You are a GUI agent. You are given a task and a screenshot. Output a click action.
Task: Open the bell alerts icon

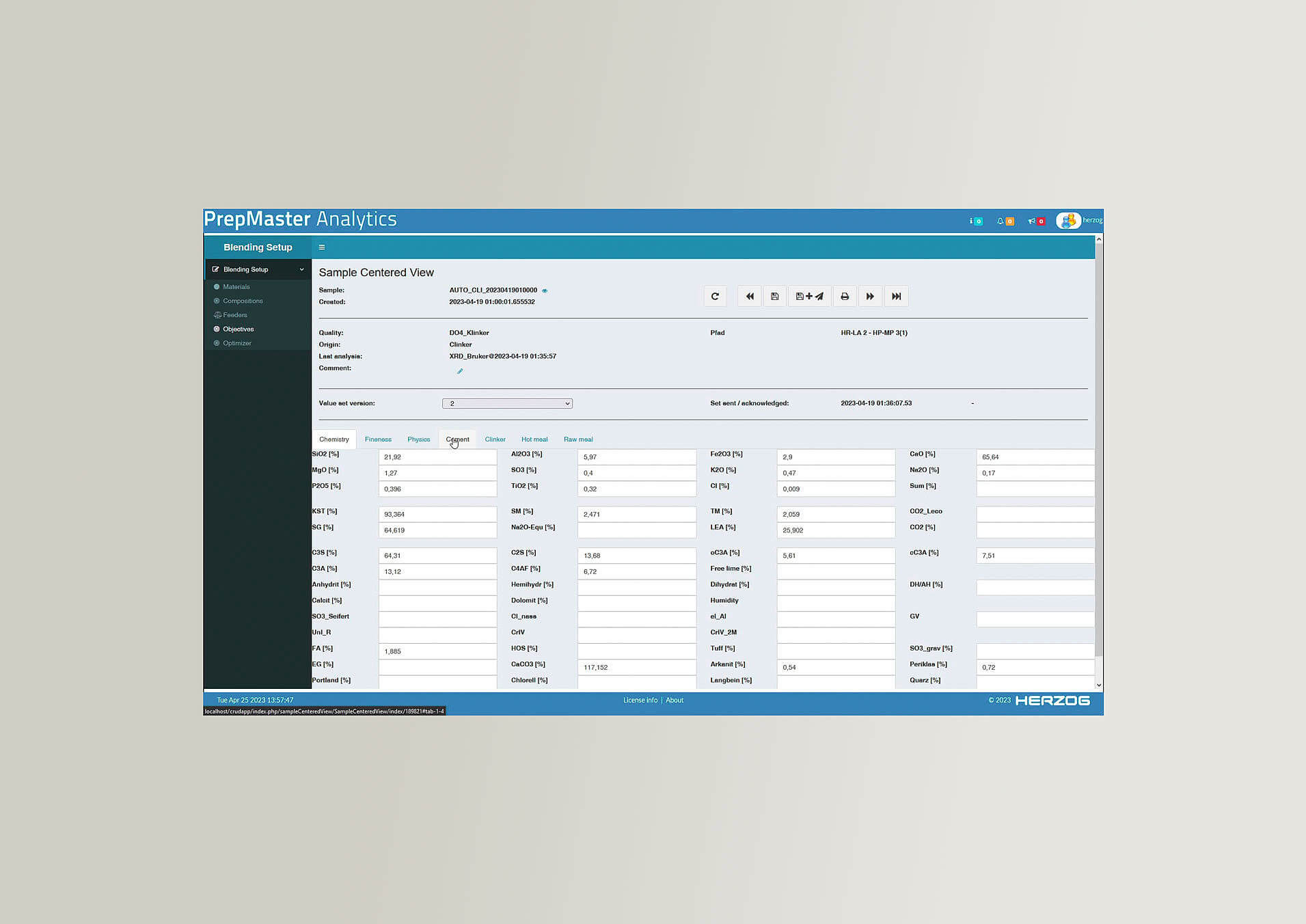[1005, 221]
